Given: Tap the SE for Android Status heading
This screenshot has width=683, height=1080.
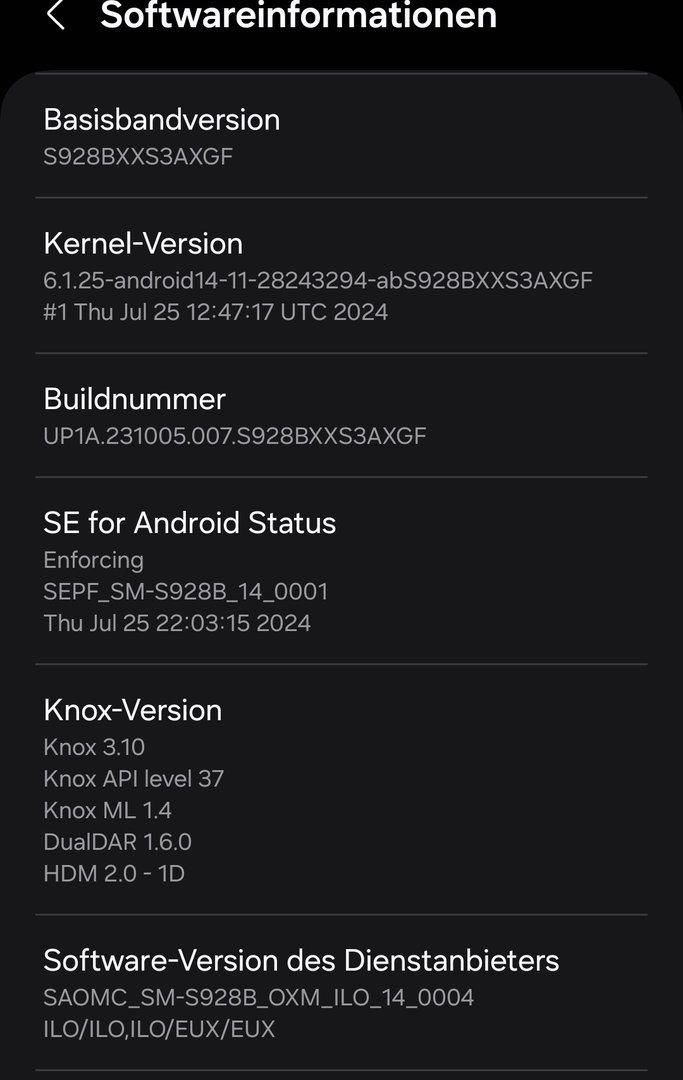Looking at the screenshot, I should click(x=190, y=523).
